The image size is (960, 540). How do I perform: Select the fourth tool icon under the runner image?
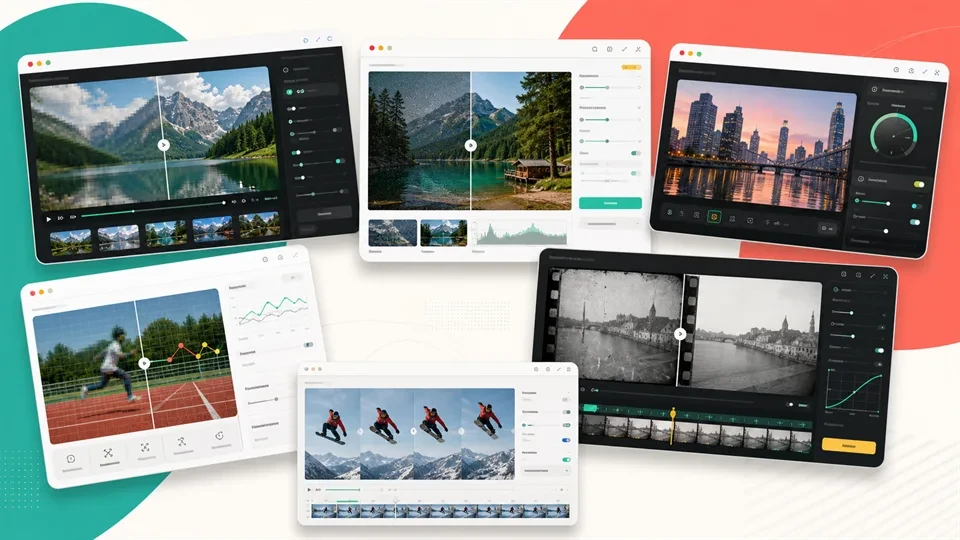pos(182,441)
